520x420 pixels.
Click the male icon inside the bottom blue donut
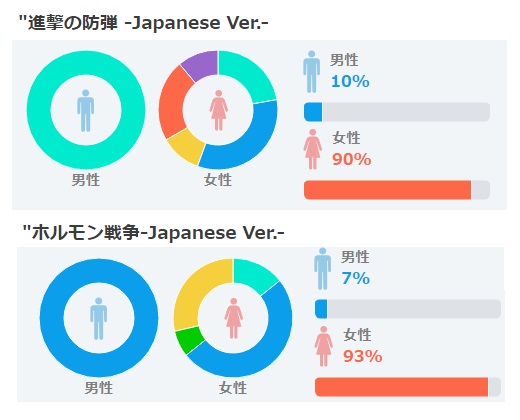[x=98, y=319]
